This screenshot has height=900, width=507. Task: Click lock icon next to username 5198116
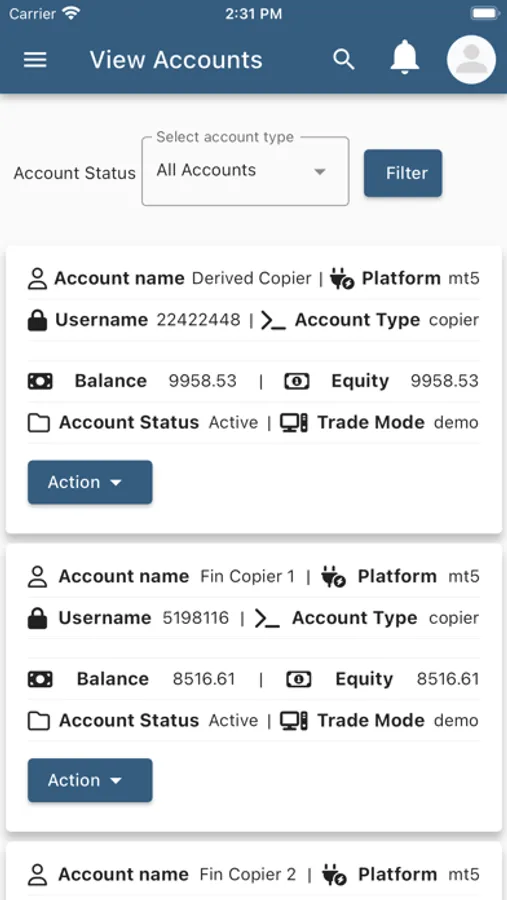(x=37, y=618)
